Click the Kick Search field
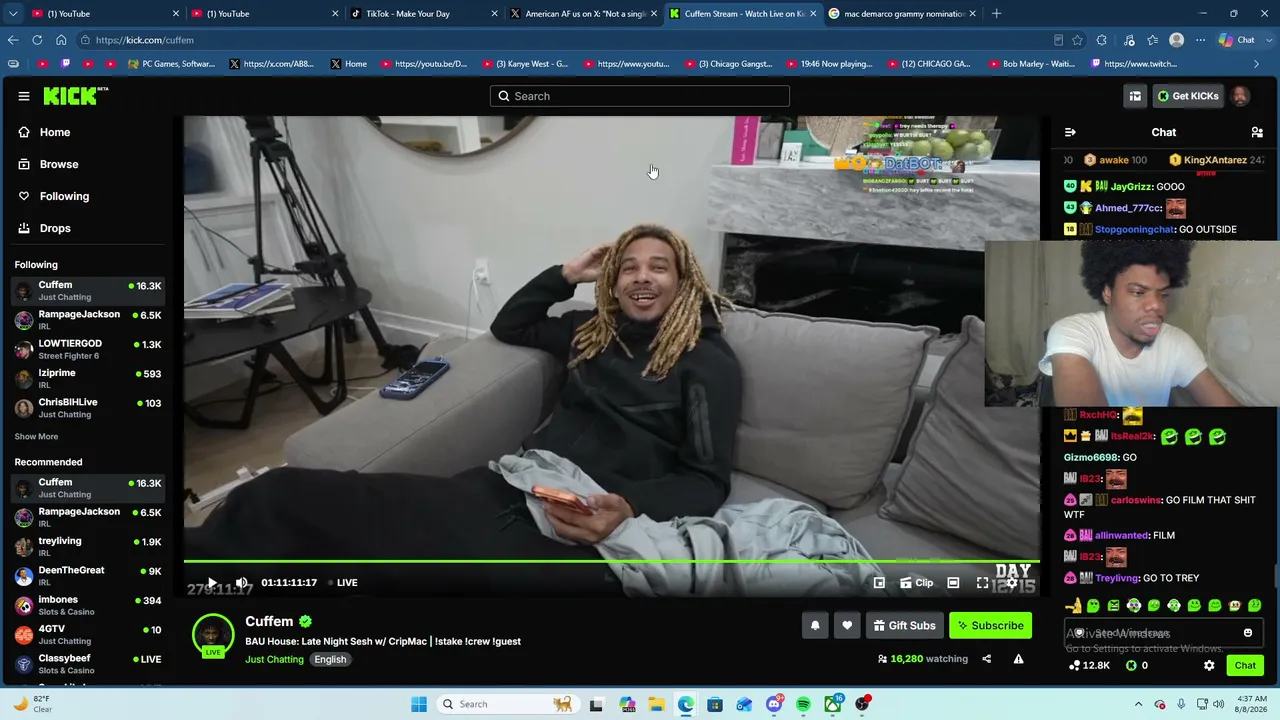The width and height of the screenshot is (1280, 720). [x=640, y=96]
